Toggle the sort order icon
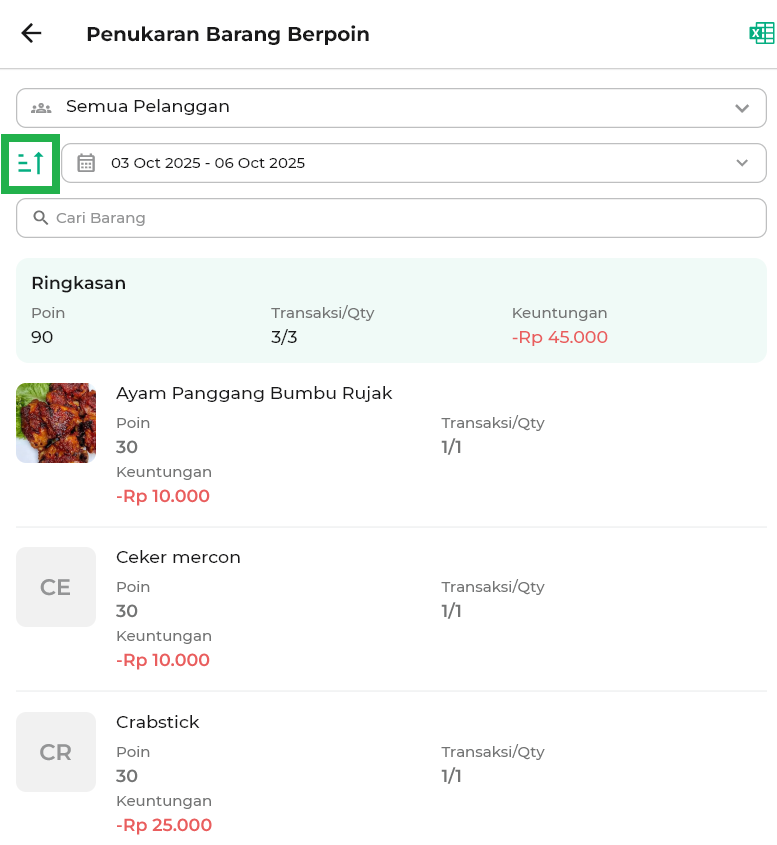 [31, 162]
